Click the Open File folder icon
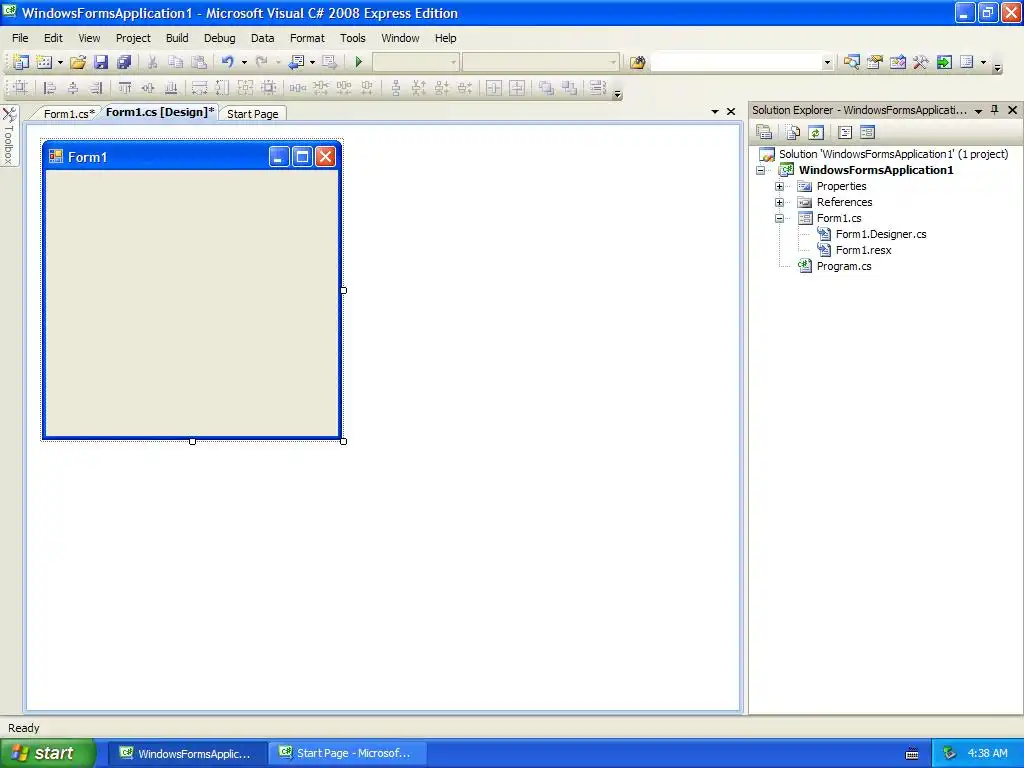The width and height of the screenshot is (1024, 768). pos(78,62)
